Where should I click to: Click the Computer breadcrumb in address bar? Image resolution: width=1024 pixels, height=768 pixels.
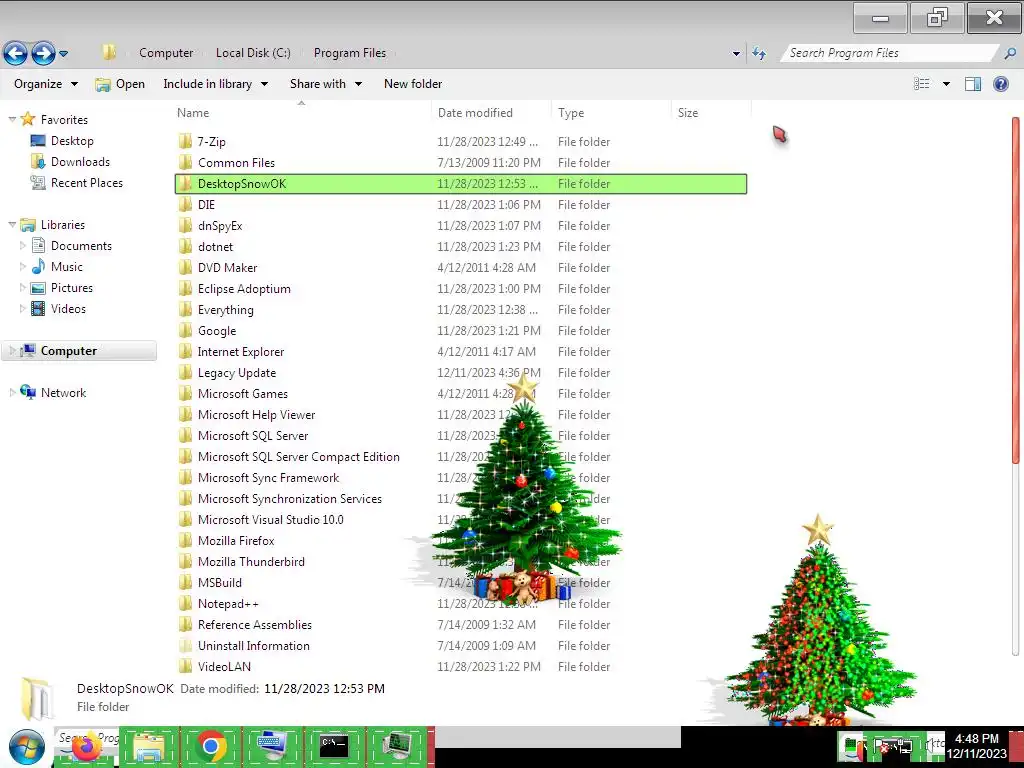tap(166, 53)
